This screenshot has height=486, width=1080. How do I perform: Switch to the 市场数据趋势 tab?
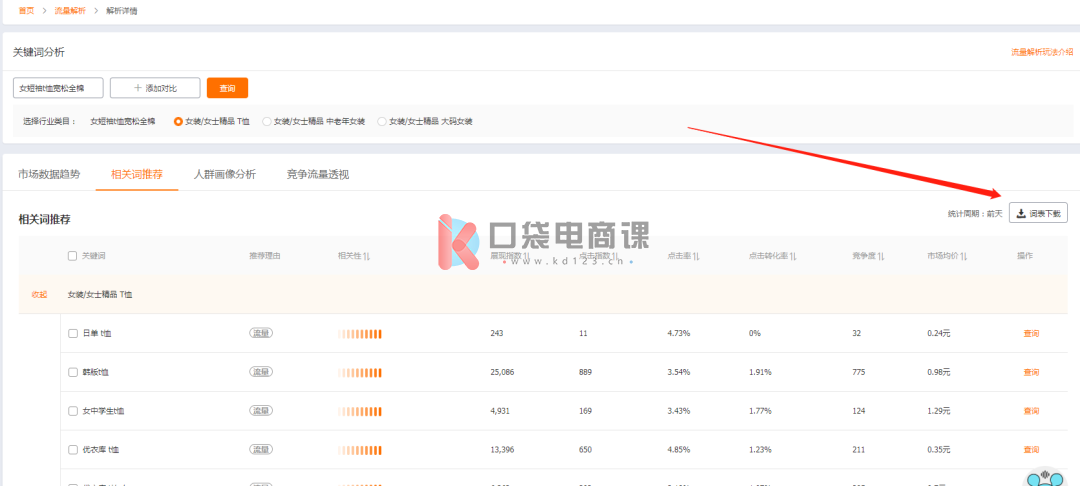pos(49,174)
